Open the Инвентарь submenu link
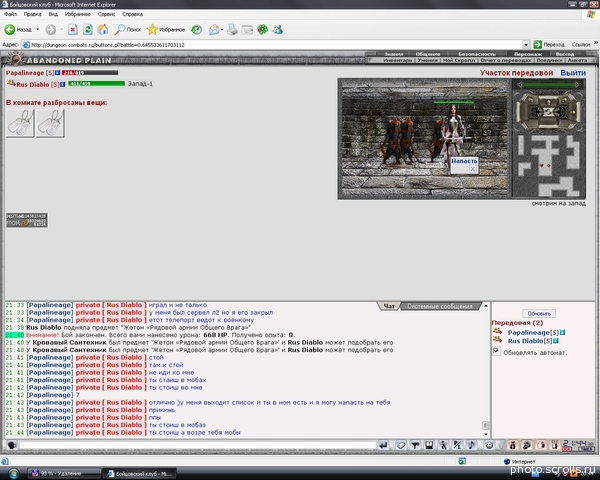 (398, 60)
